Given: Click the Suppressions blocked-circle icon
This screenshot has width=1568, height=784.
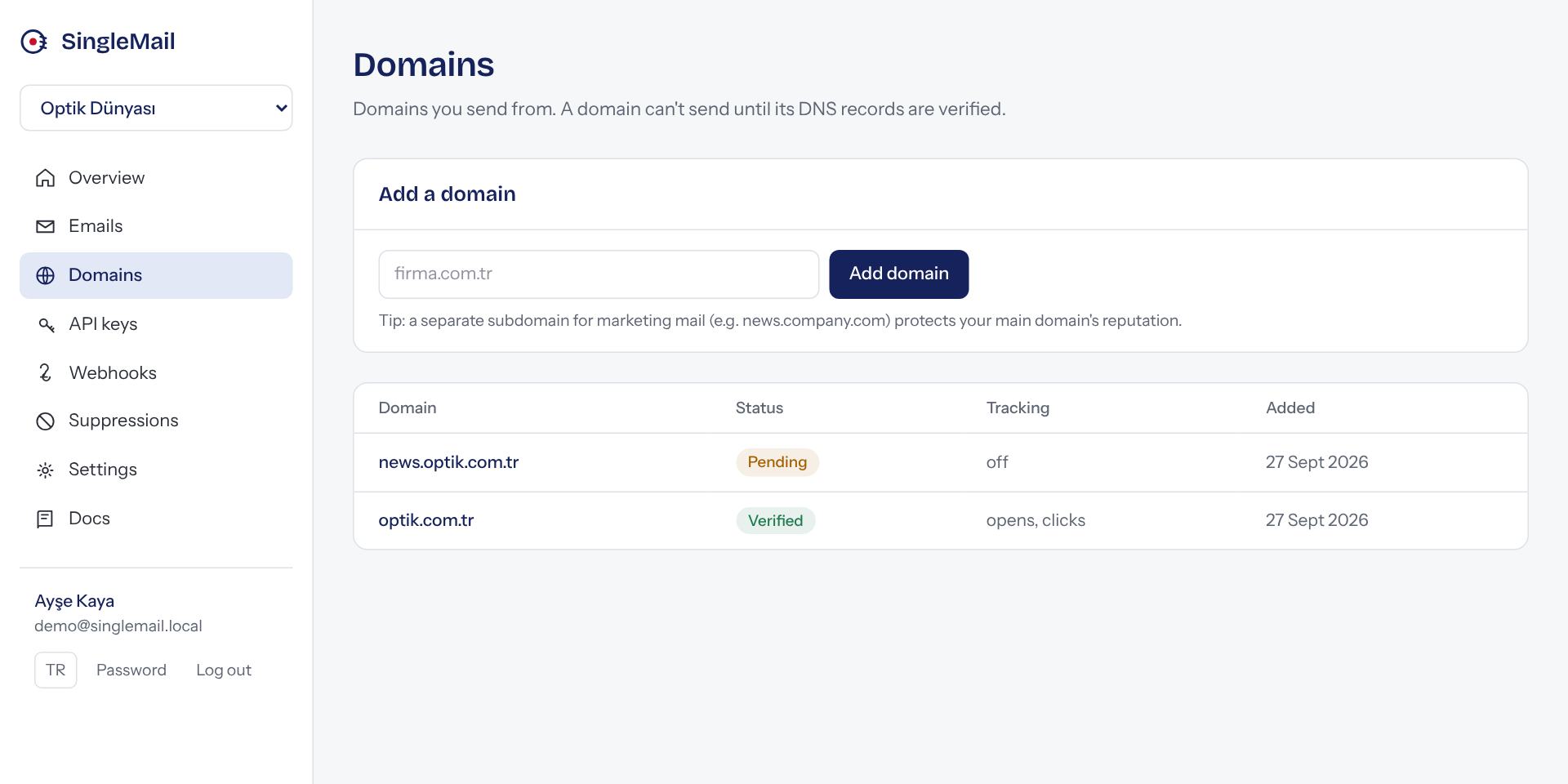Looking at the screenshot, I should tap(46, 421).
